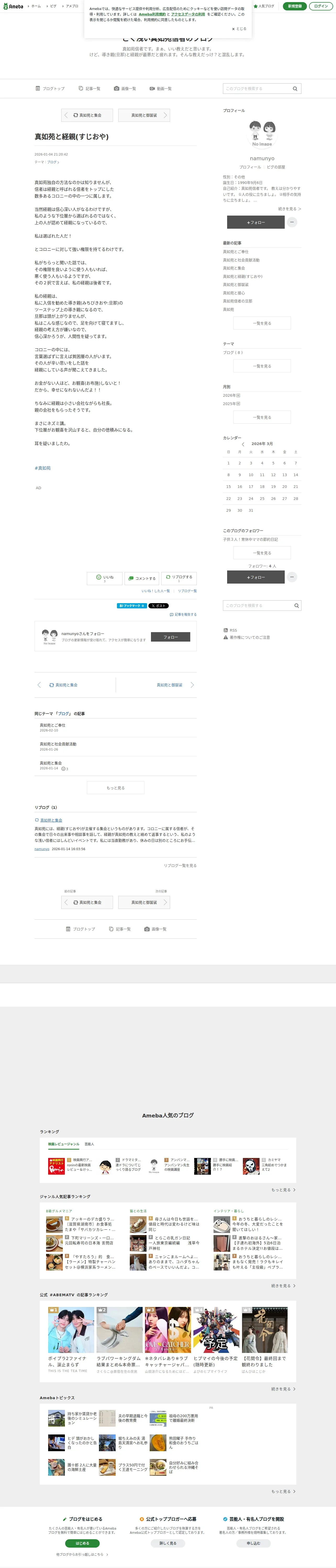
Task: Click the 記事を報告する link
Action: pos(183,615)
